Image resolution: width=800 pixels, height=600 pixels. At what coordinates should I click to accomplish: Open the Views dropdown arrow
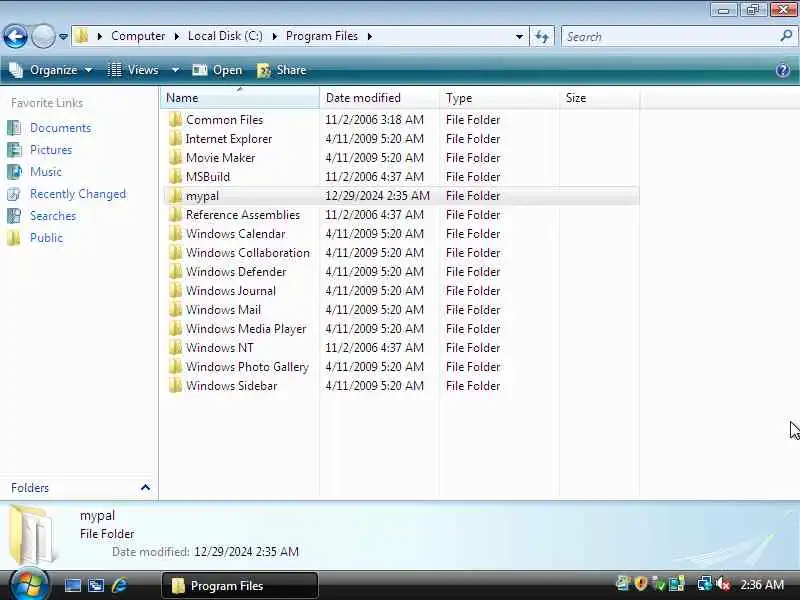pyautogui.click(x=175, y=70)
